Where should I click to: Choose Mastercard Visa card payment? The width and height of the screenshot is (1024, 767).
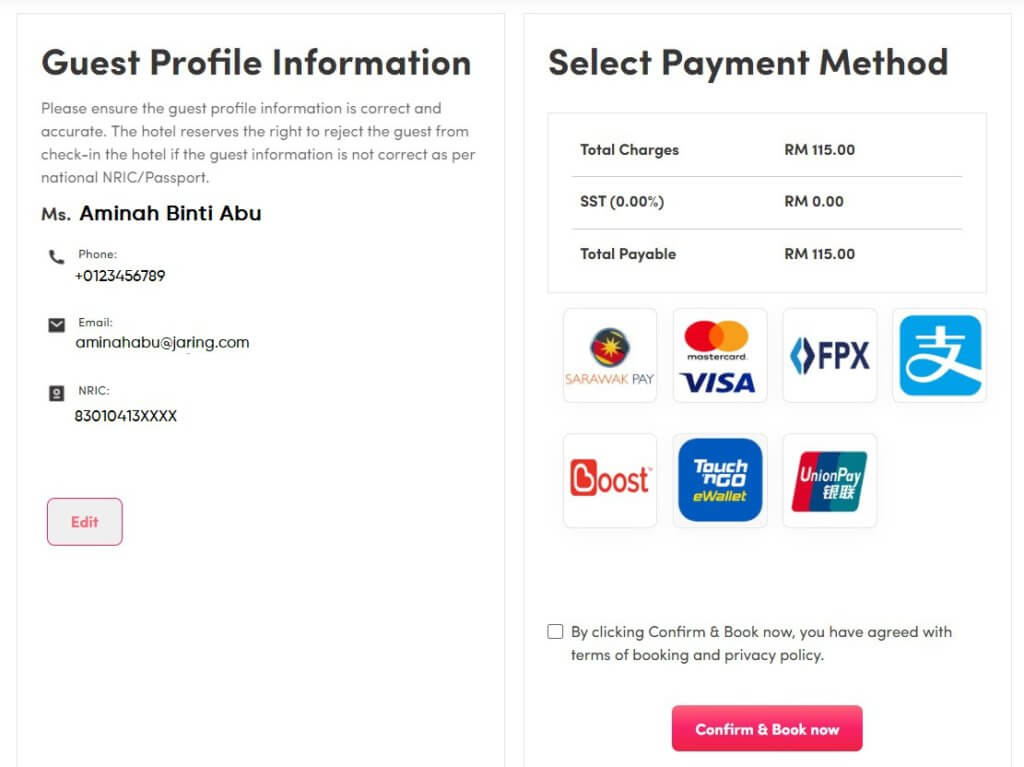pyautogui.click(x=720, y=355)
